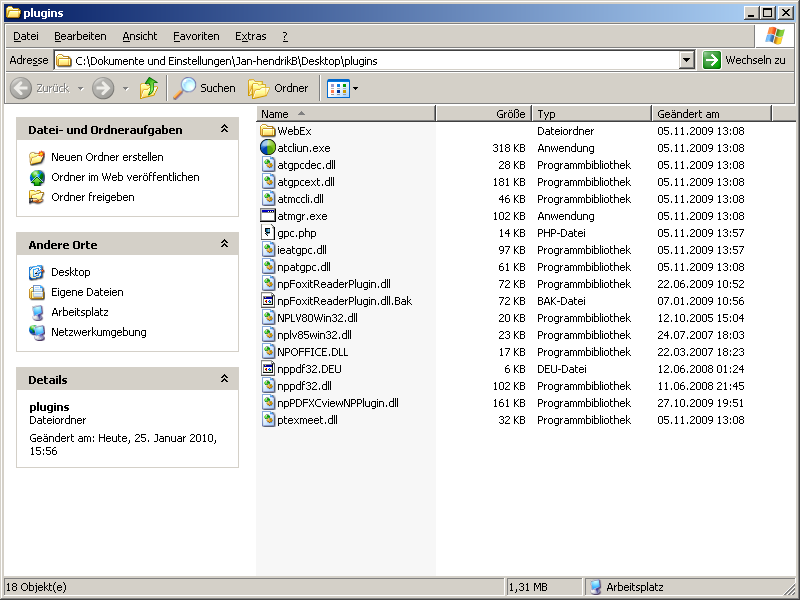Open the Suchen search tool
800x600 pixels.
click(205, 88)
